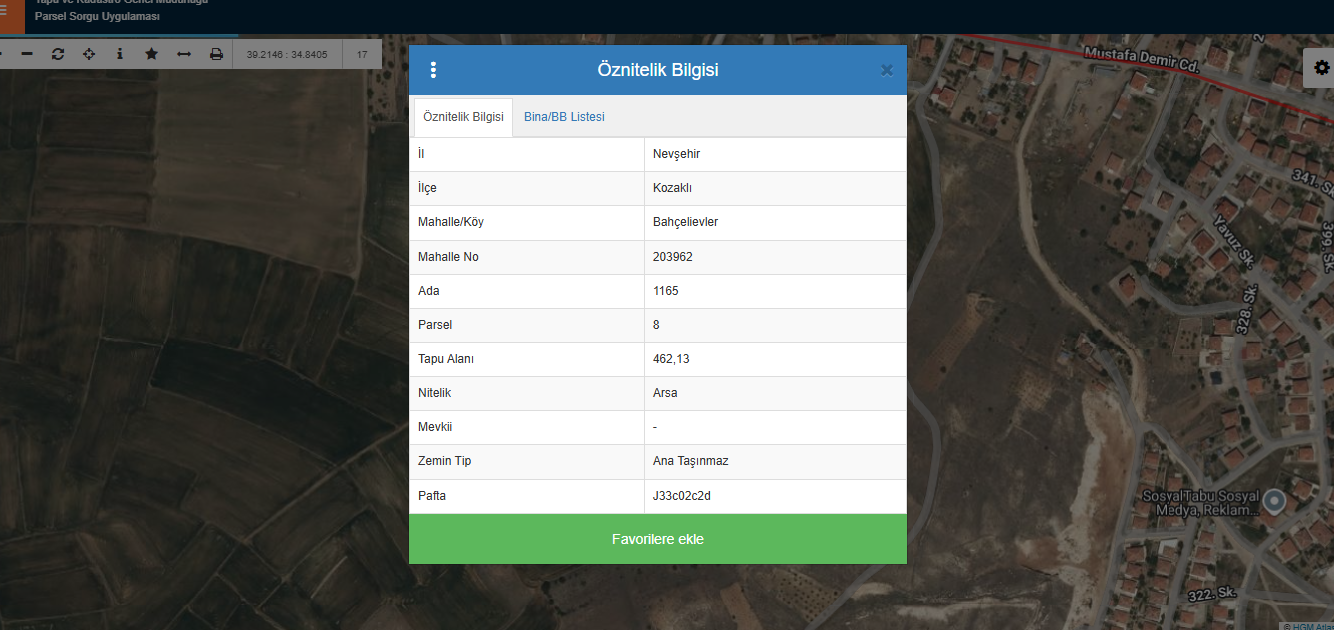Click the Pafta row label
The height and width of the screenshot is (630, 1334).
(432, 495)
